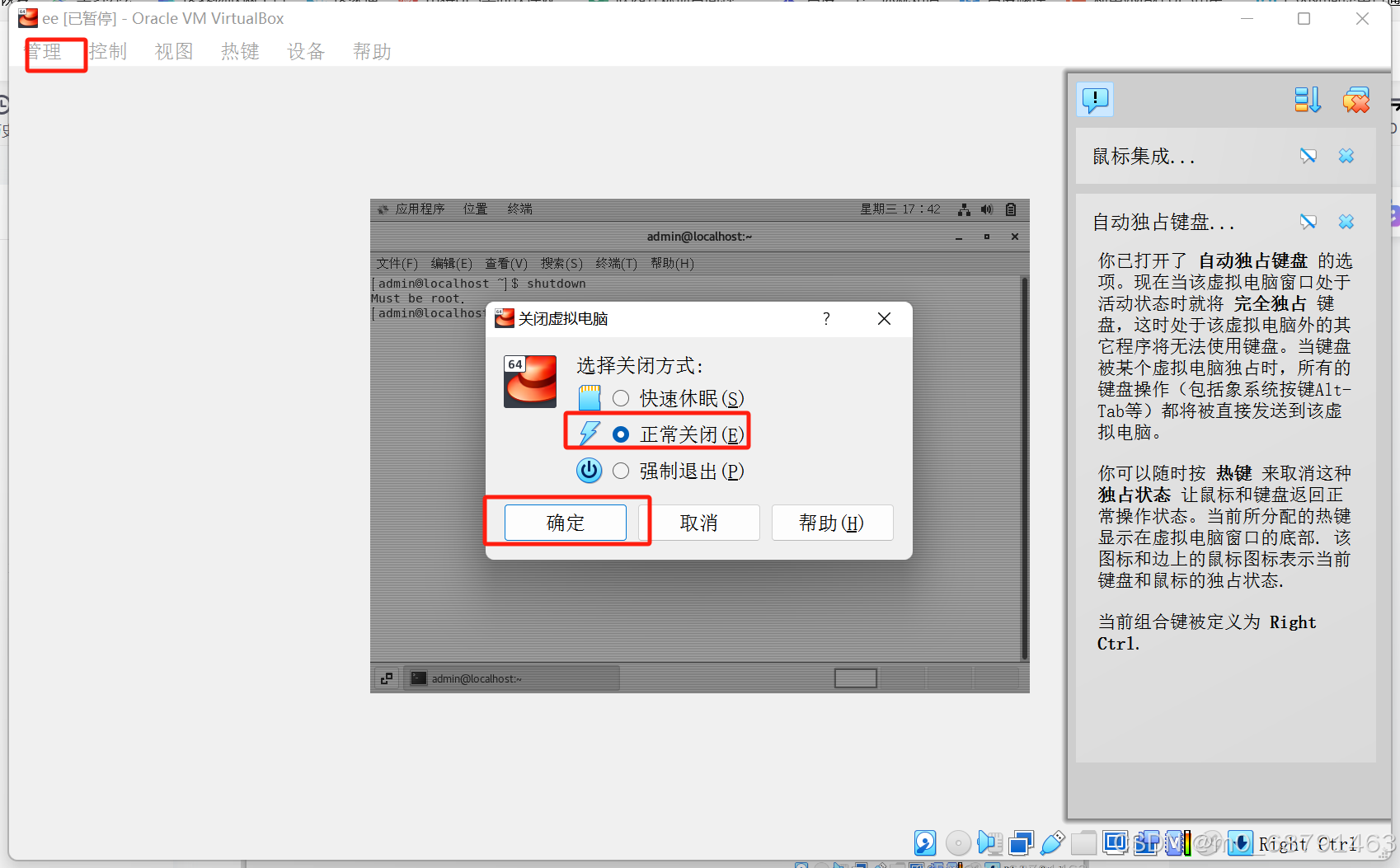Dismiss the 鼠标集成 notification with its X
The width and height of the screenshot is (1400, 868).
point(1346,156)
